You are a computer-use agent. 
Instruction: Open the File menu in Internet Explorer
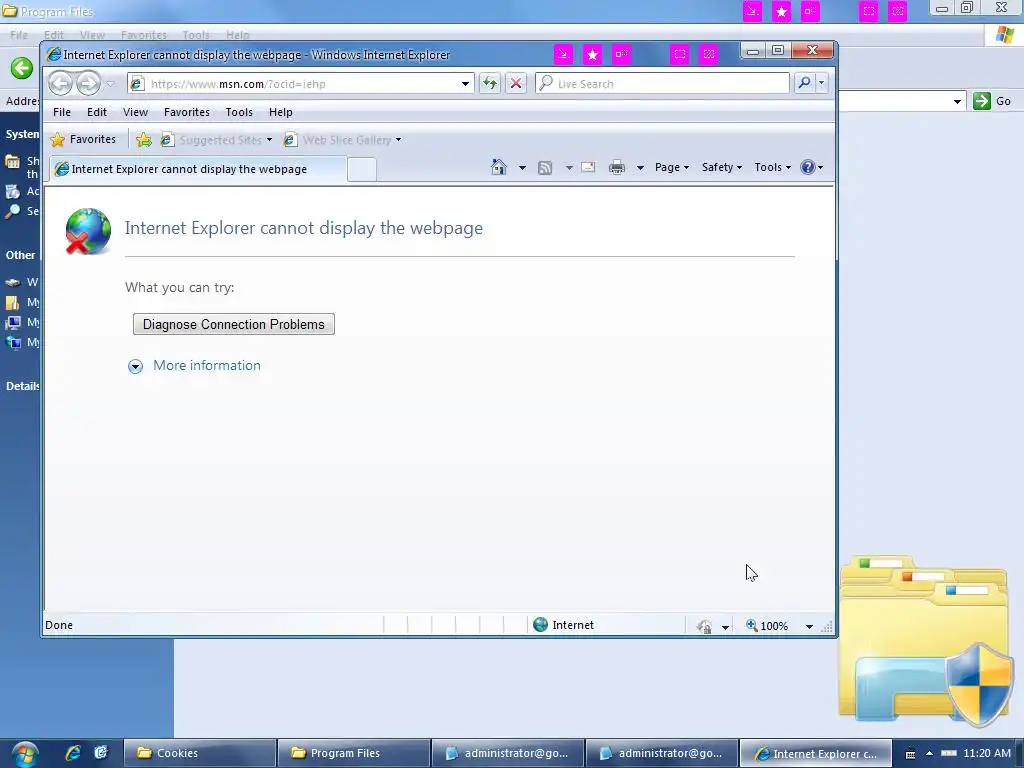click(x=62, y=112)
